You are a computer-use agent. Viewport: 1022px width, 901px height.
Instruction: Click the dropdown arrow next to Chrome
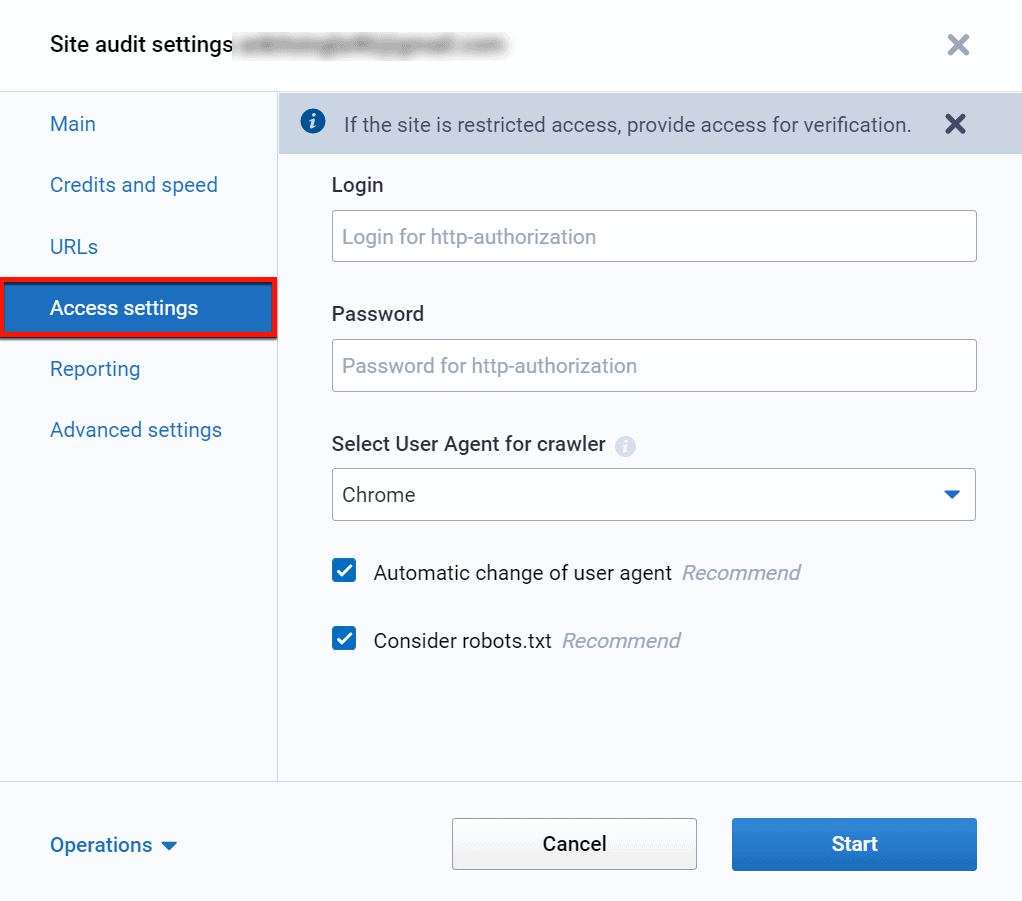point(953,494)
